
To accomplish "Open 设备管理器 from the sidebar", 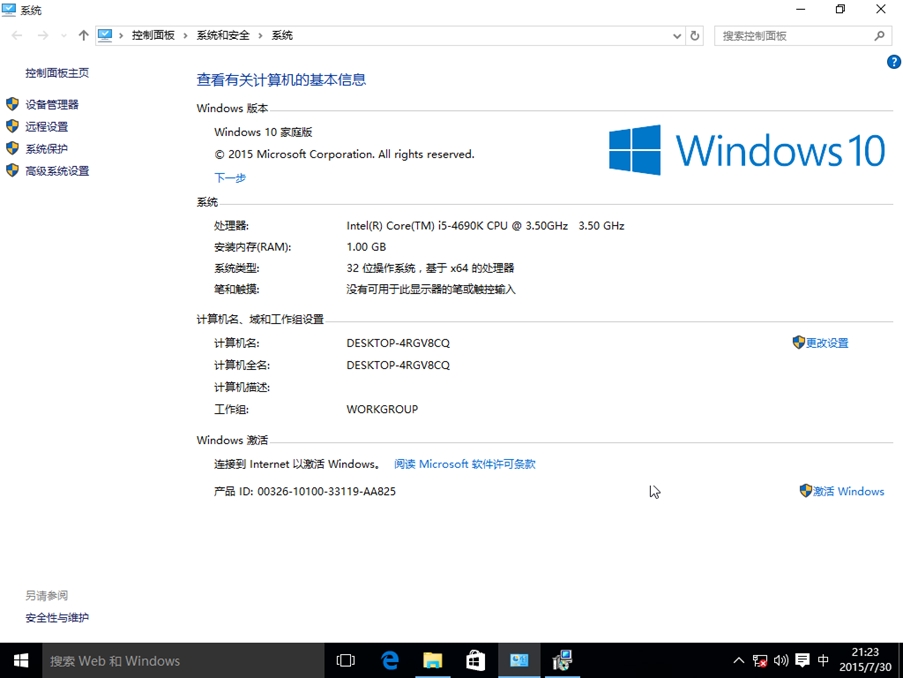I will tap(51, 104).
